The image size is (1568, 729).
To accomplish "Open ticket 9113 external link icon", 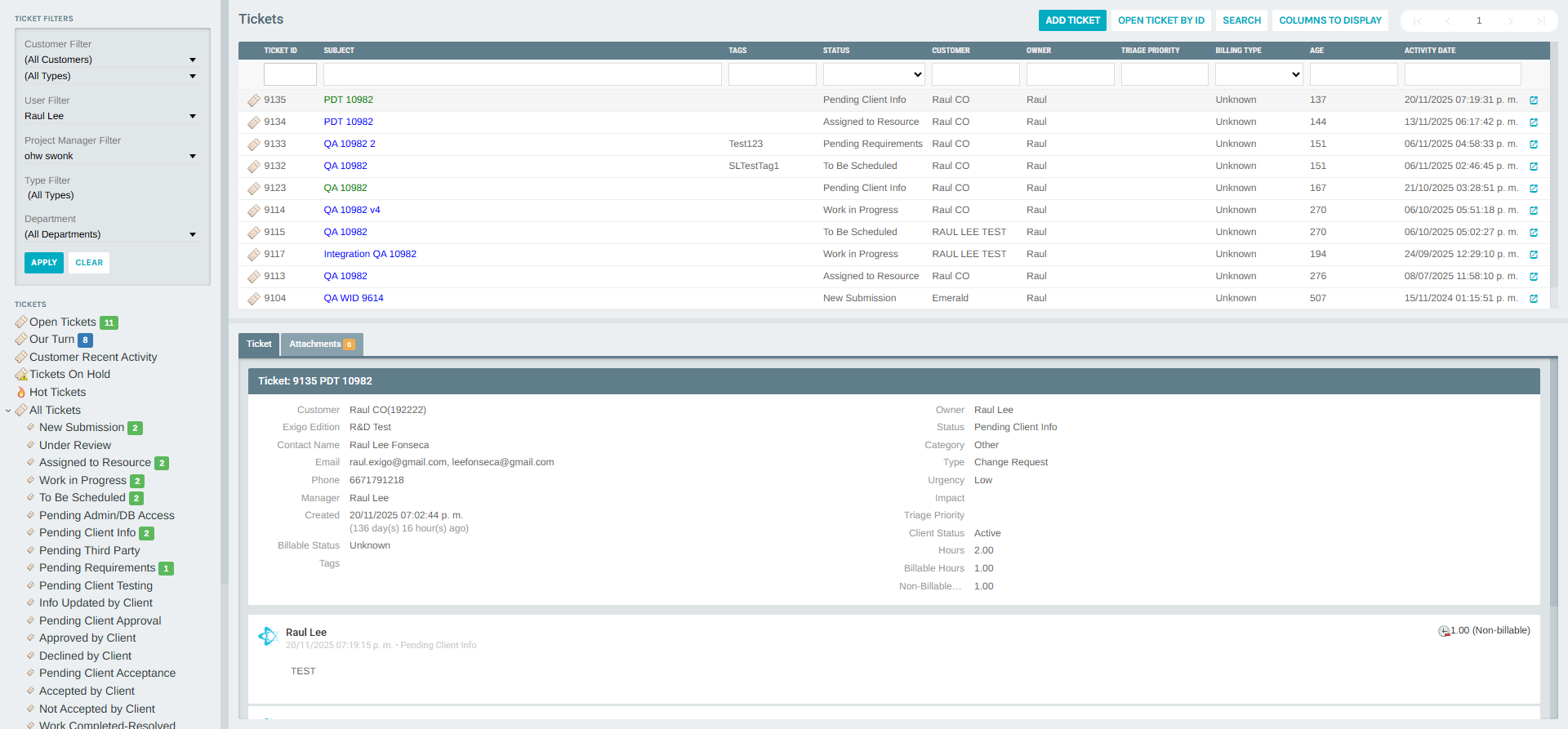I will point(1534,277).
